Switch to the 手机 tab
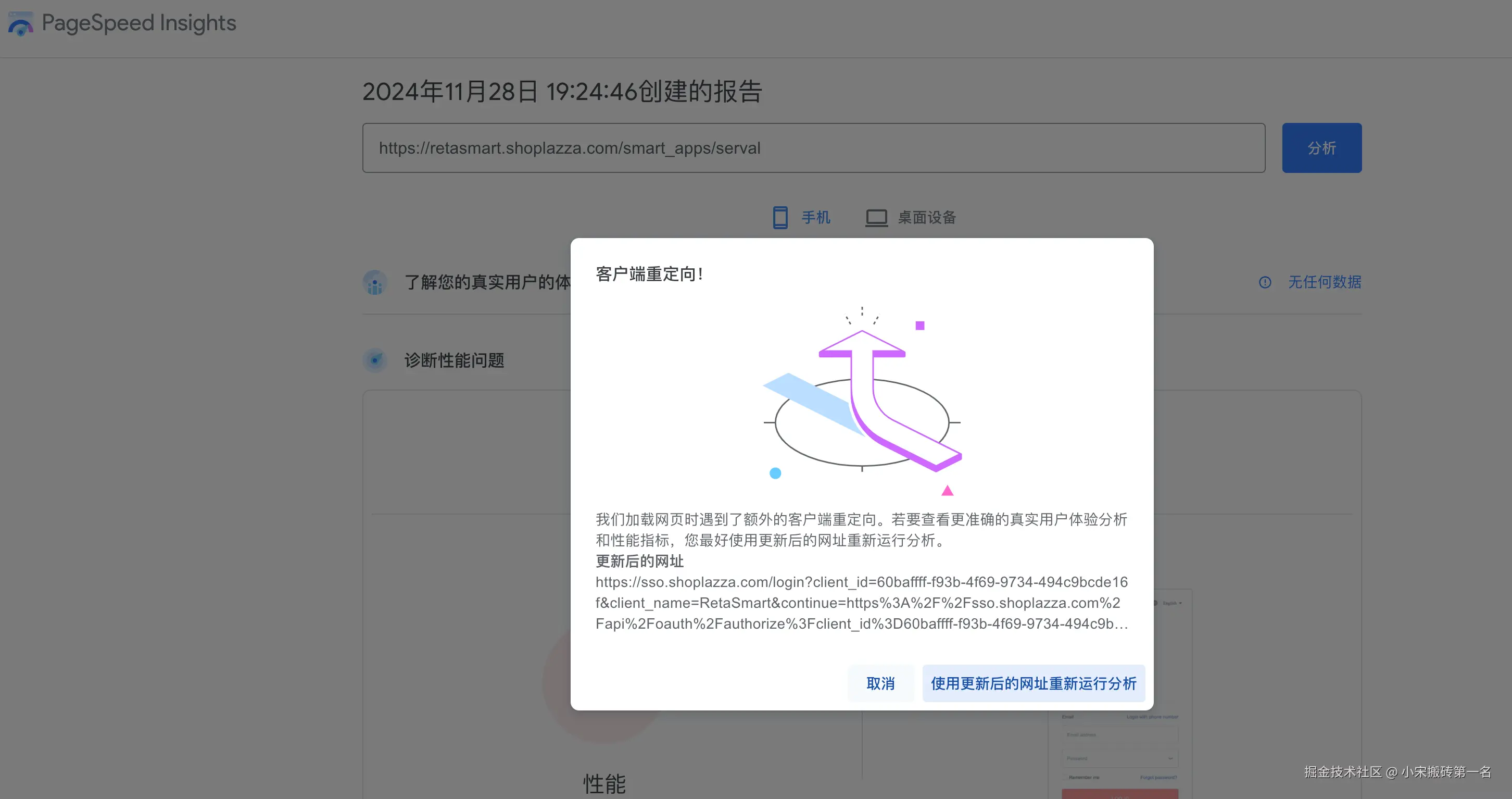Viewport: 1512px width, 799px height. (x=801, y=218)
